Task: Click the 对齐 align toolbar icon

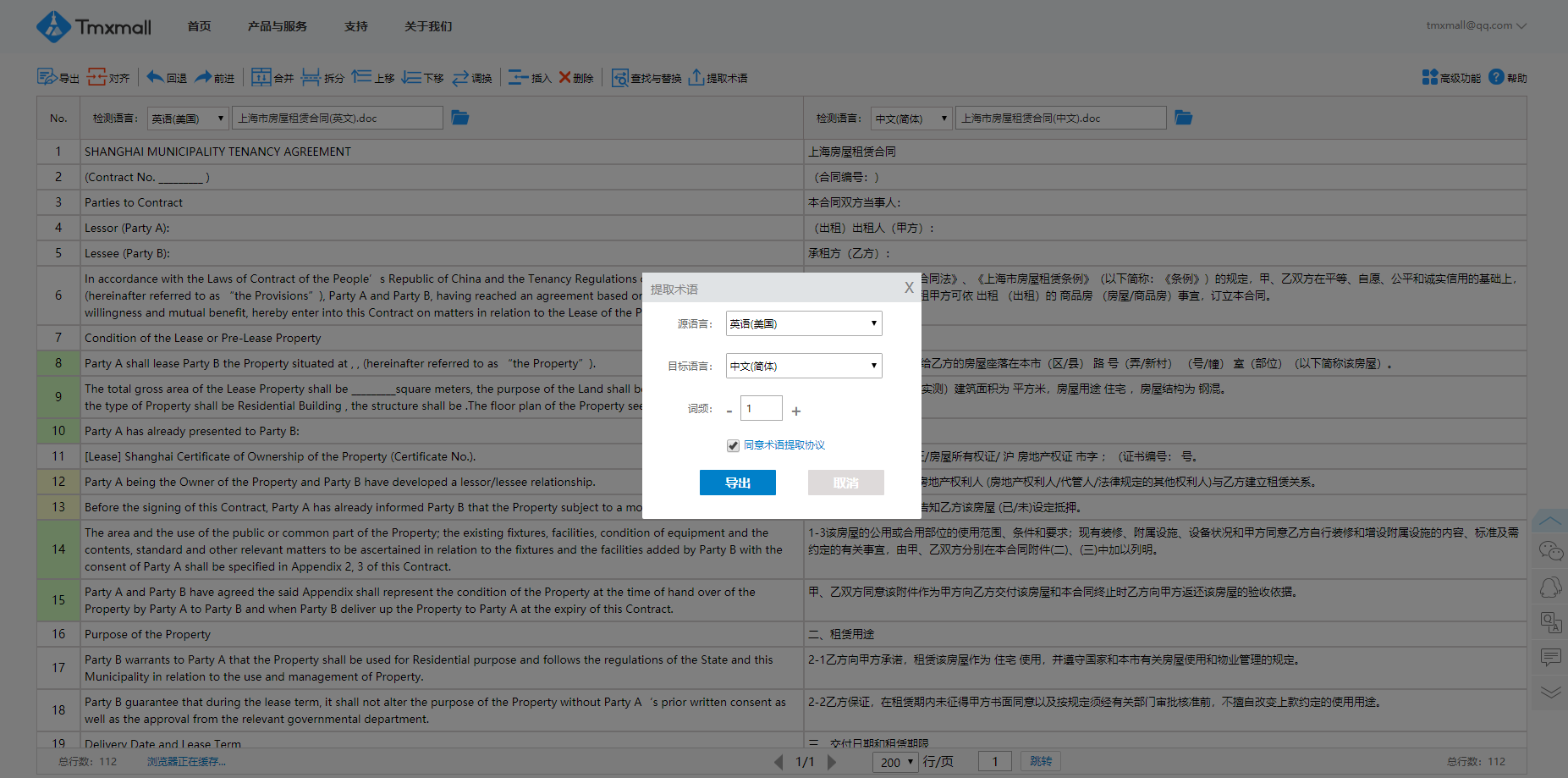Action: click(108, 78)
